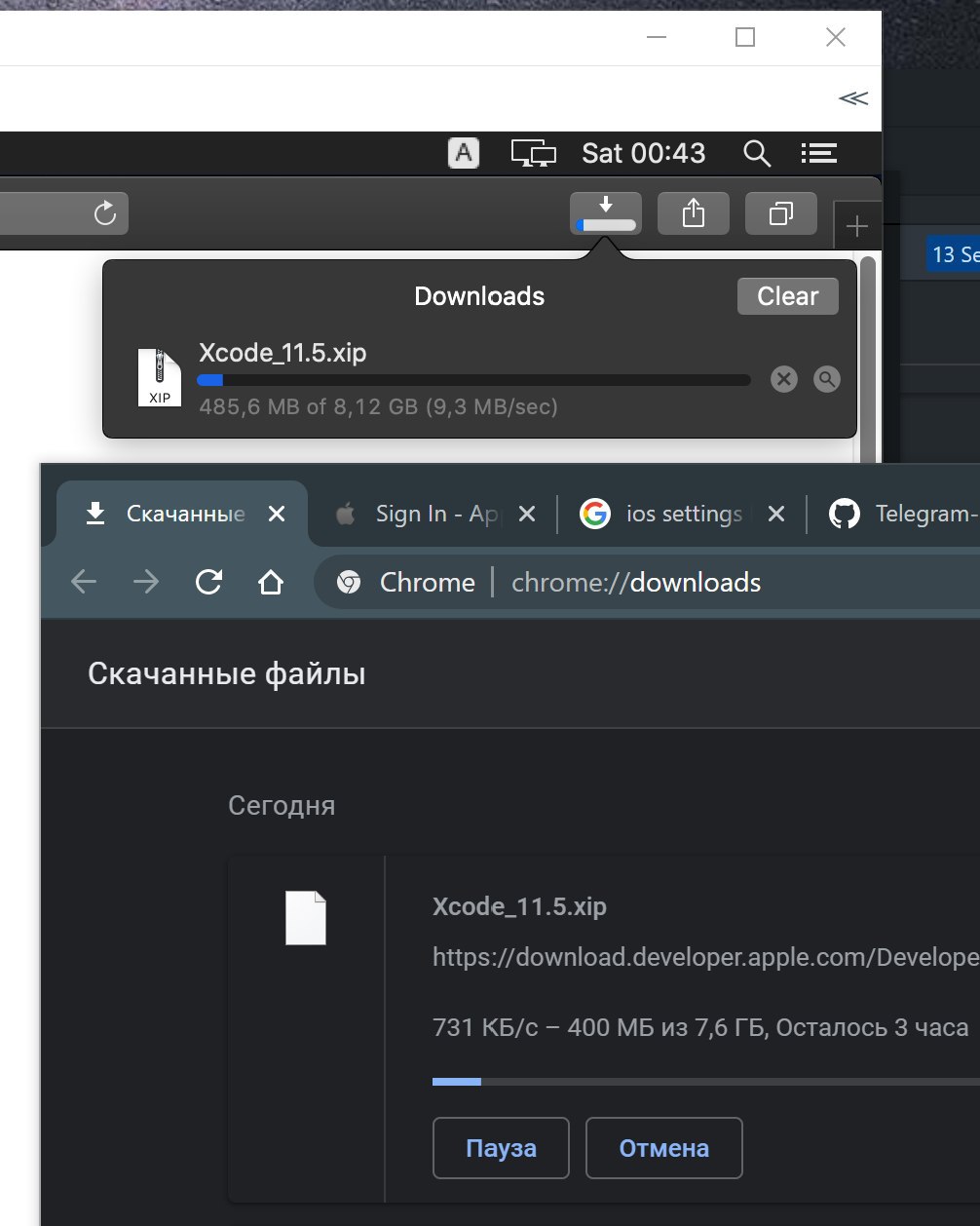Screen dimensions: 980x1226
Task: Click the Safari Share icon
Action: coord(693,212)
